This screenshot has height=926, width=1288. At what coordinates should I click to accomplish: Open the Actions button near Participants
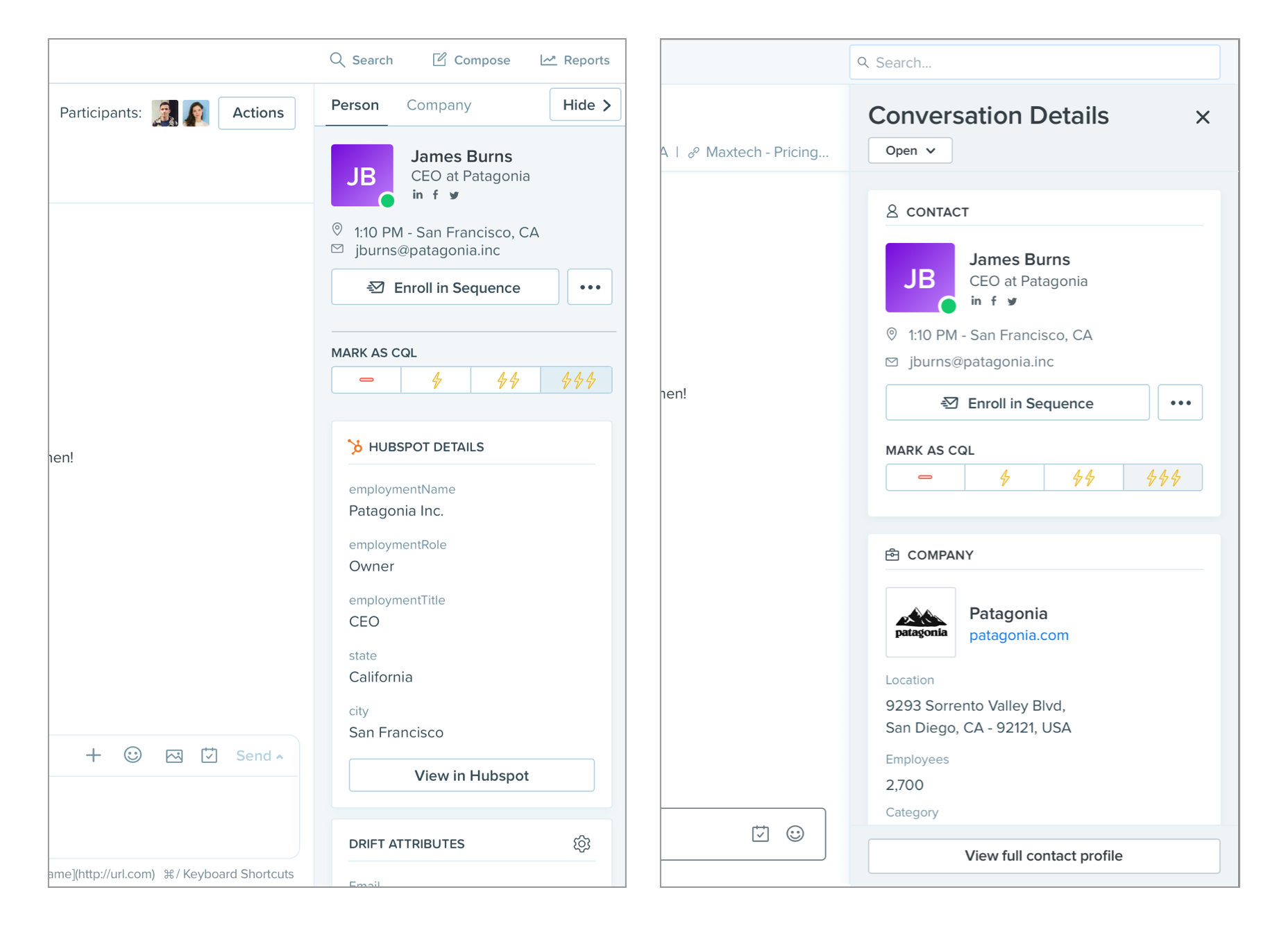(257, 112)
